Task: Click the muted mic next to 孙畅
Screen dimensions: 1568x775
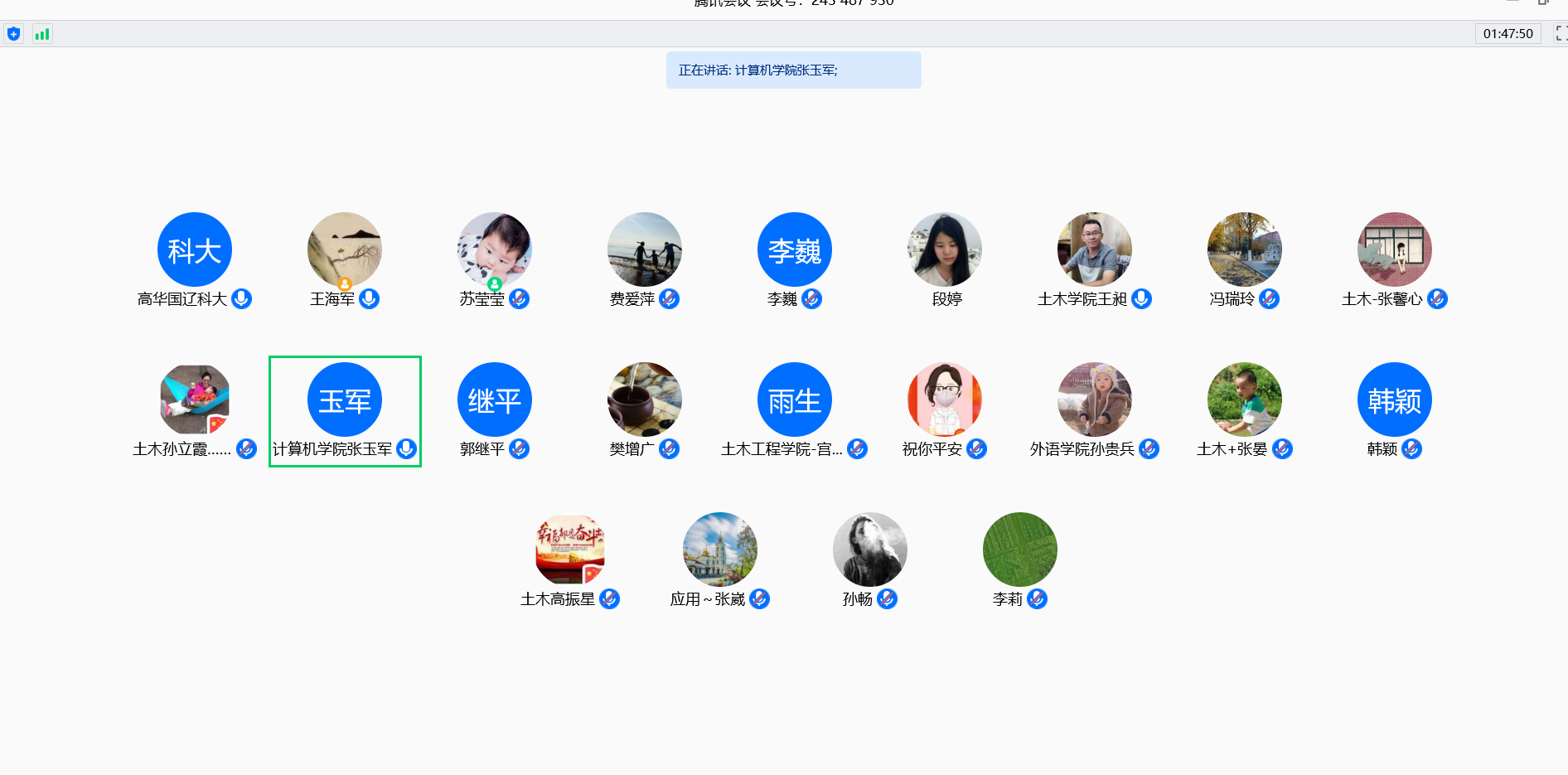Action: coord(887,598)
